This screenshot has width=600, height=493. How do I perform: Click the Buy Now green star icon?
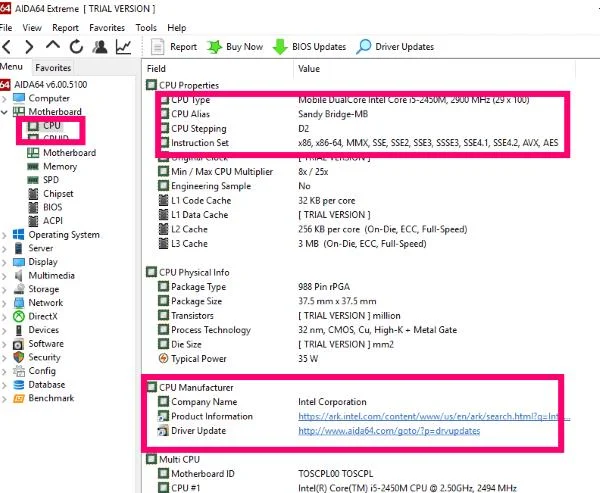214,47
